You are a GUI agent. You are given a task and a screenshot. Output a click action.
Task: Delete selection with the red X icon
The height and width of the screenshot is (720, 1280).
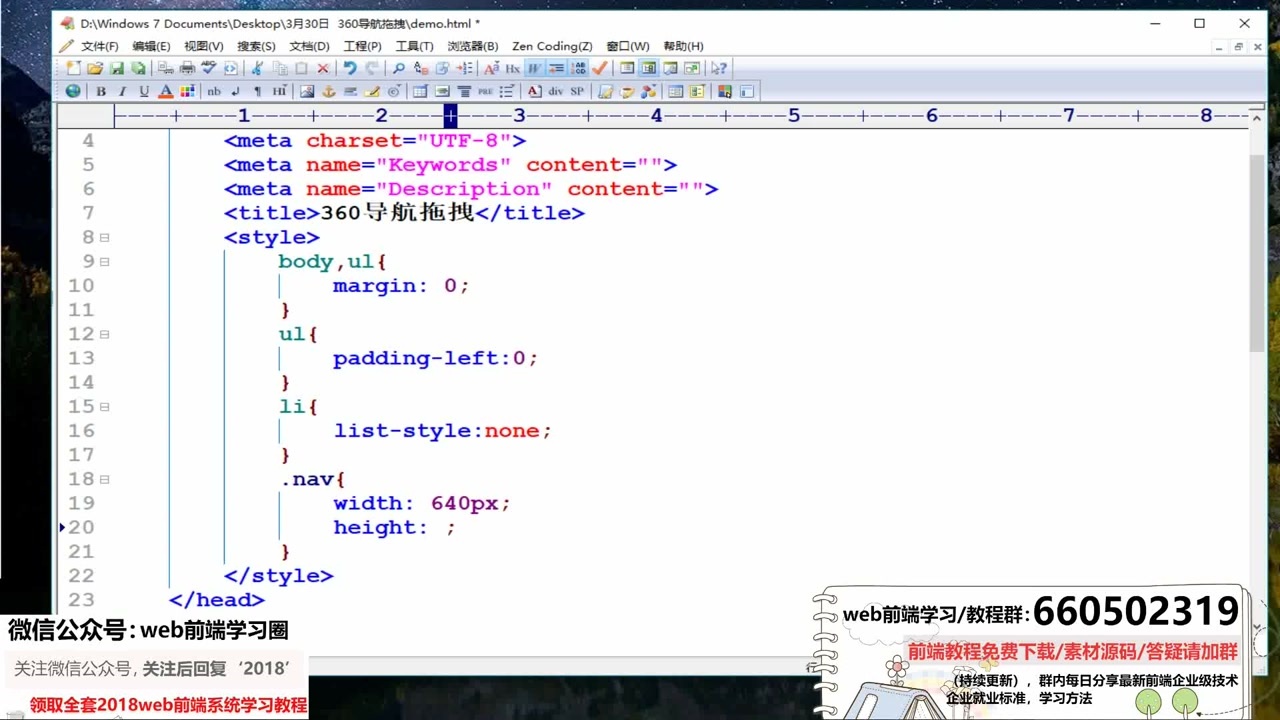323,68
